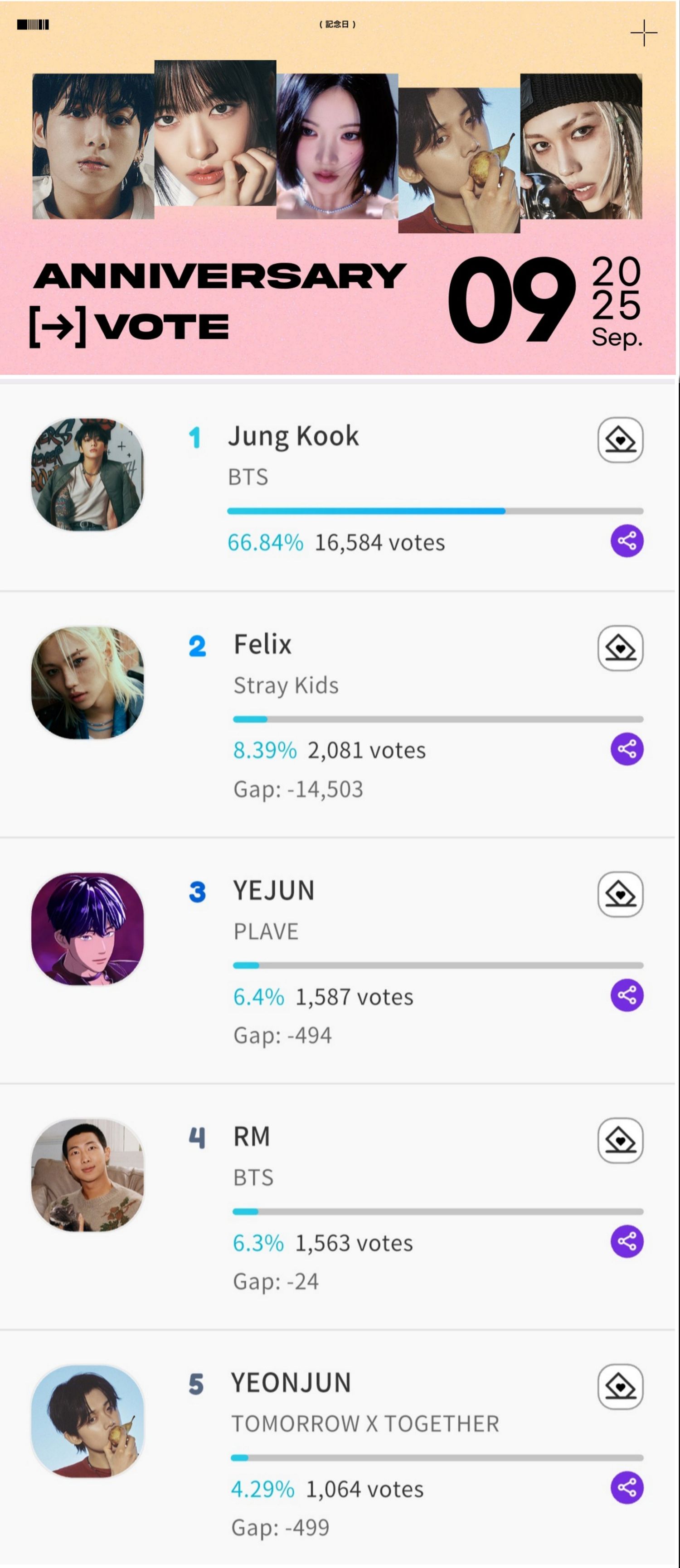The height and width of the screenshot is (1568, 680).
Task: Tap the RM profile thumbnail
Action: click(x=88, y=1175)
